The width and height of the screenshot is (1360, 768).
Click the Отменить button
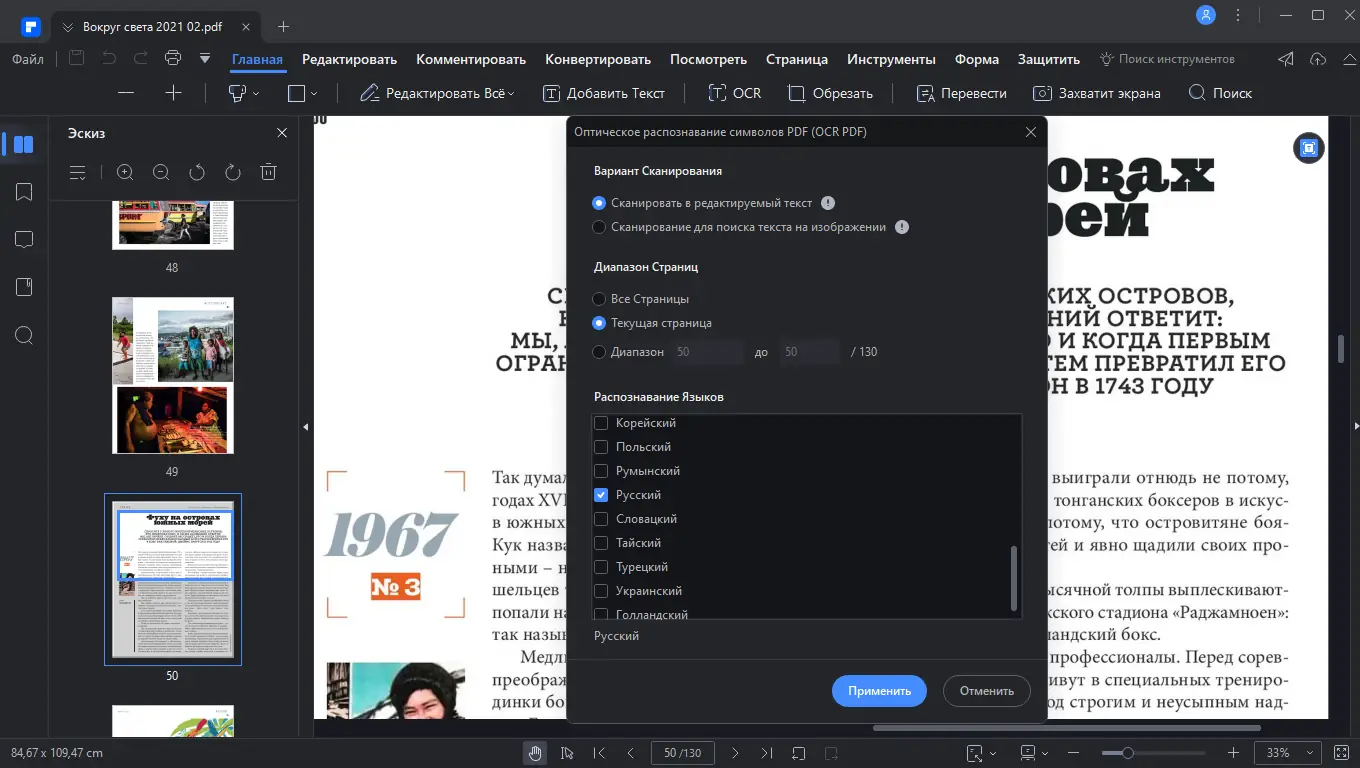coord(986,690)
